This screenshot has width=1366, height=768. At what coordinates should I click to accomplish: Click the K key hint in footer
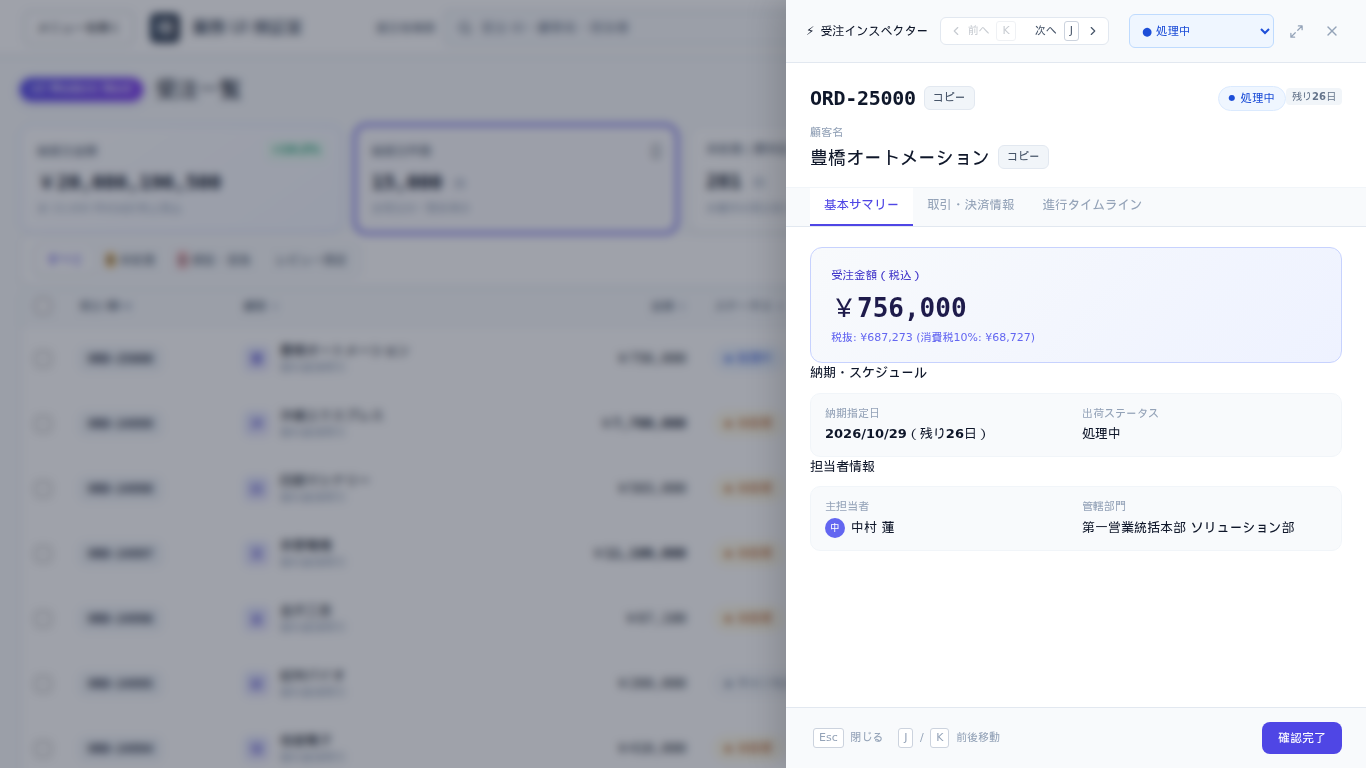pyautogui.click(x=939, y=738)
